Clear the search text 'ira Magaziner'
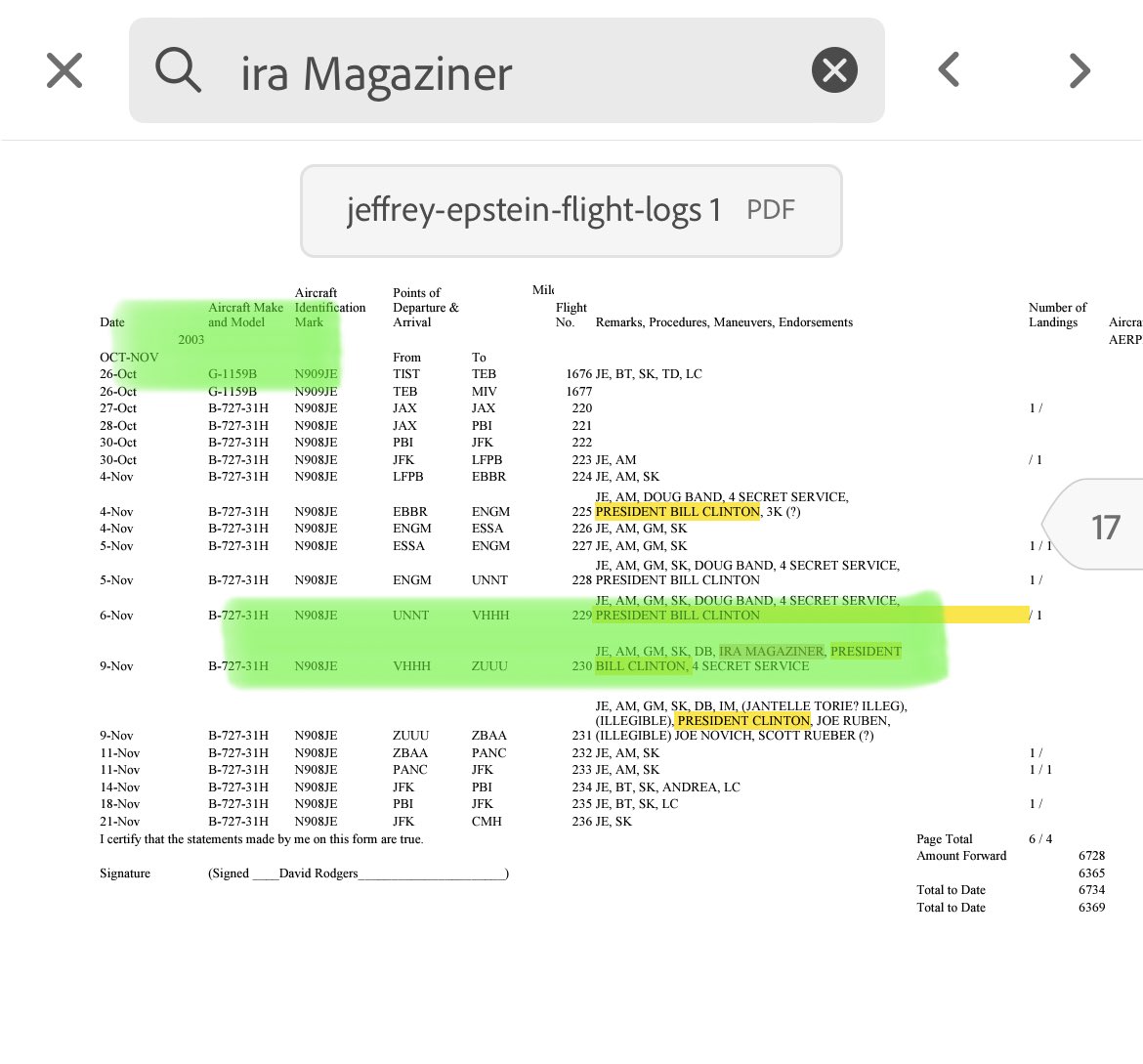Image resolution: width=1143 pixels, height=1064 pixels. coord(834,70)
